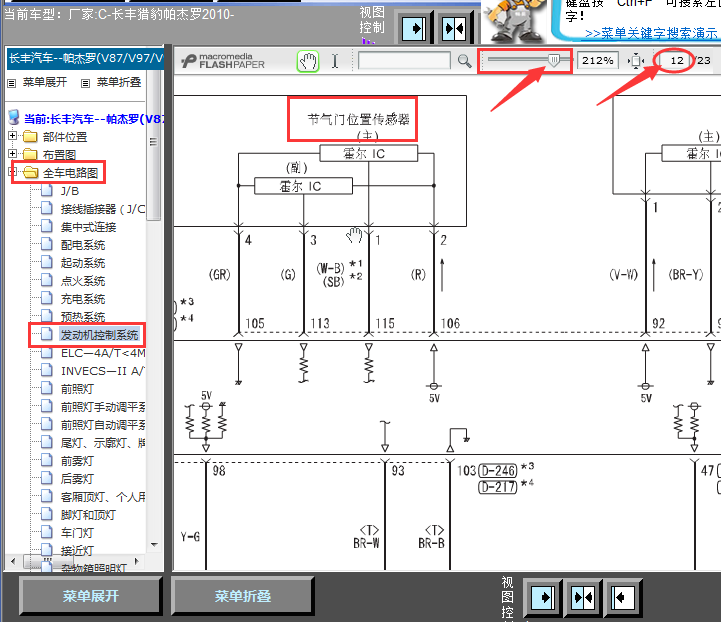Click the mechanic mascot image
Image resolution: width=721 pixels, height=622 pixels.
pos(513,22)
